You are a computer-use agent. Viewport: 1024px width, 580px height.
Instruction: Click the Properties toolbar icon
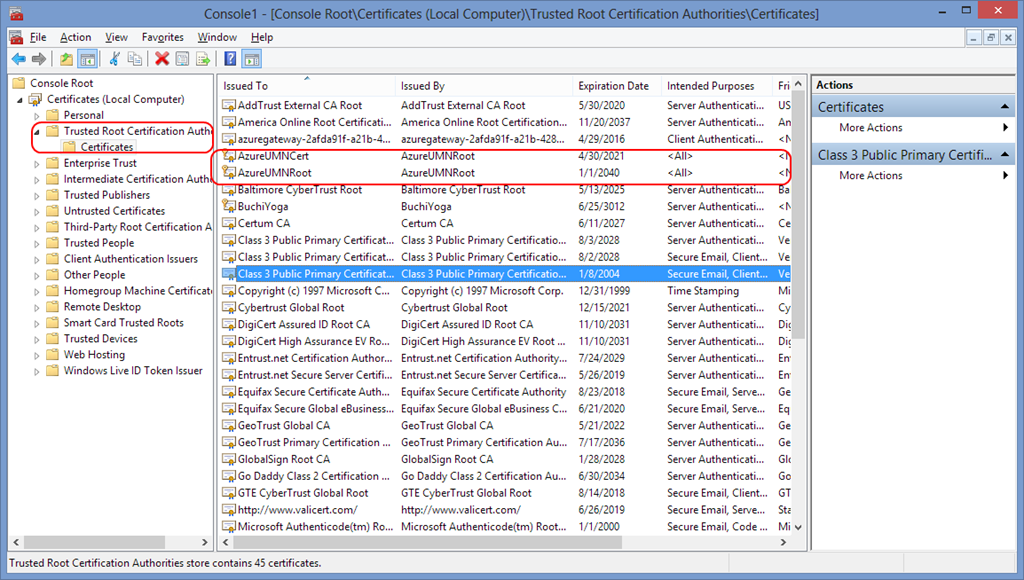pos(183,59)
